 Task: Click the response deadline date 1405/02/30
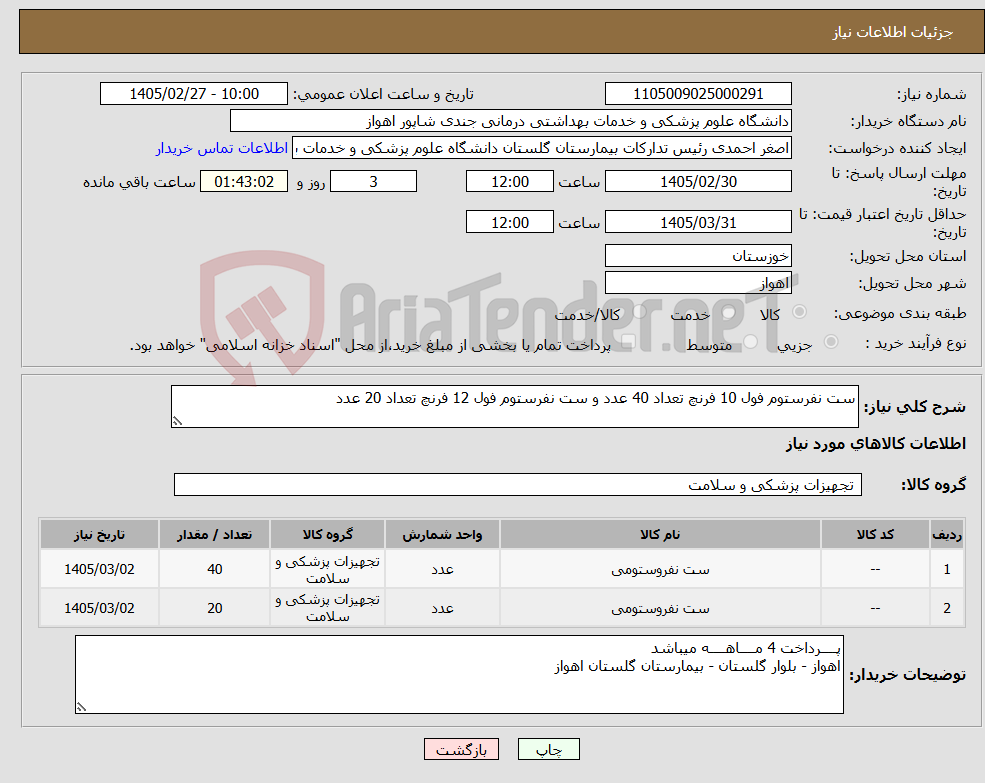point(698,182)
